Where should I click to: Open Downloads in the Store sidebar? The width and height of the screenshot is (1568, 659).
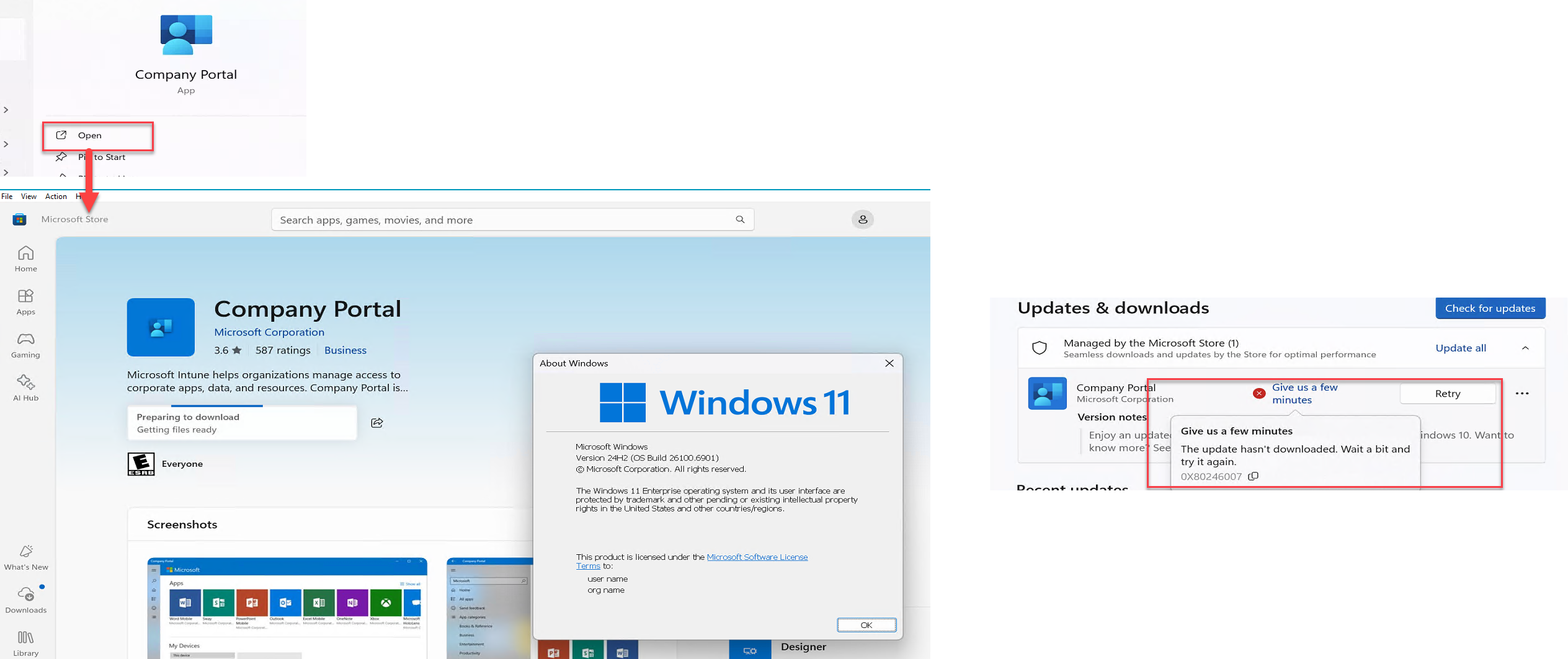point(25,600)
